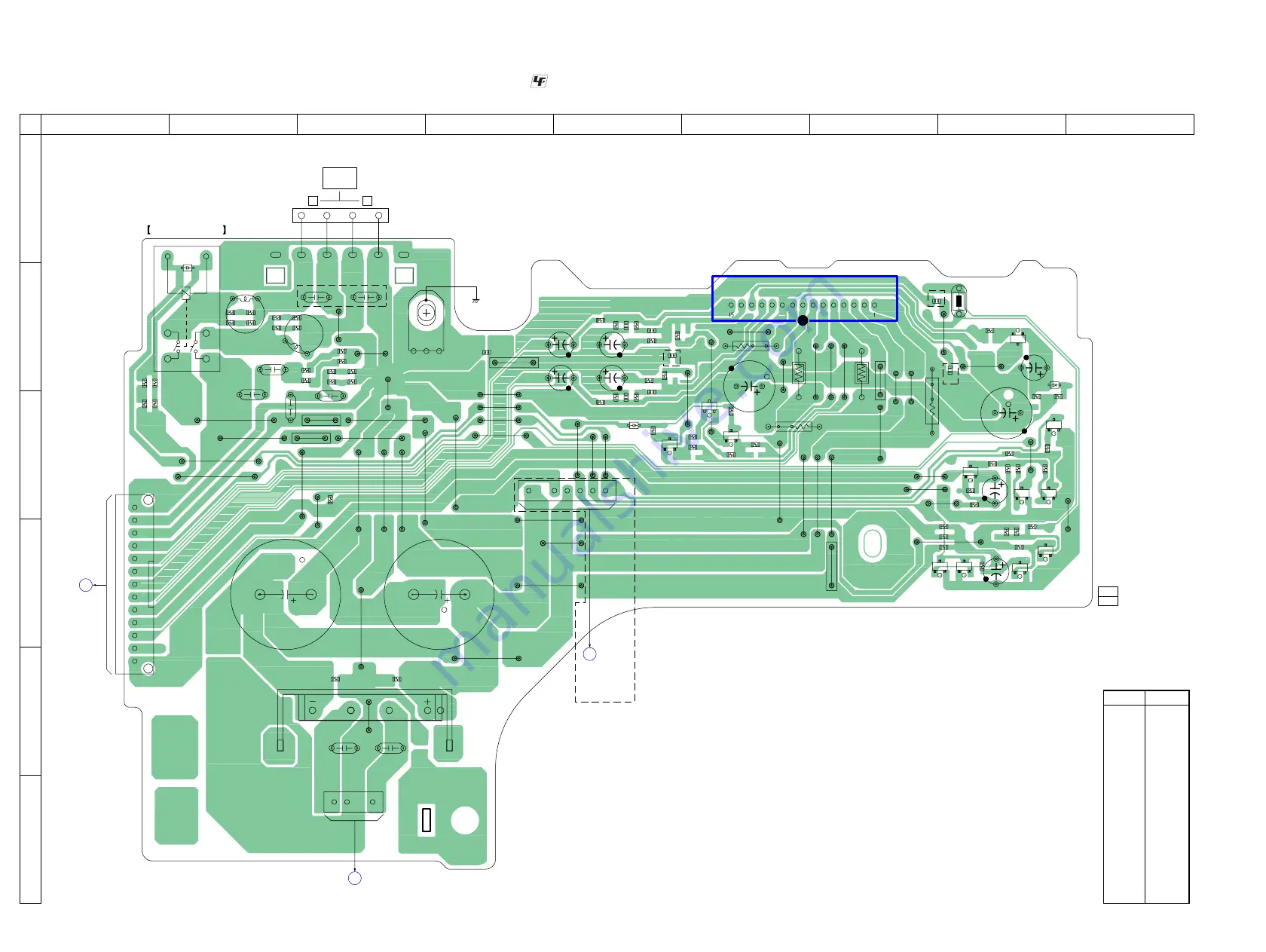
Task: Select the empty box above the four-pin connector
Action: point(340,178)
